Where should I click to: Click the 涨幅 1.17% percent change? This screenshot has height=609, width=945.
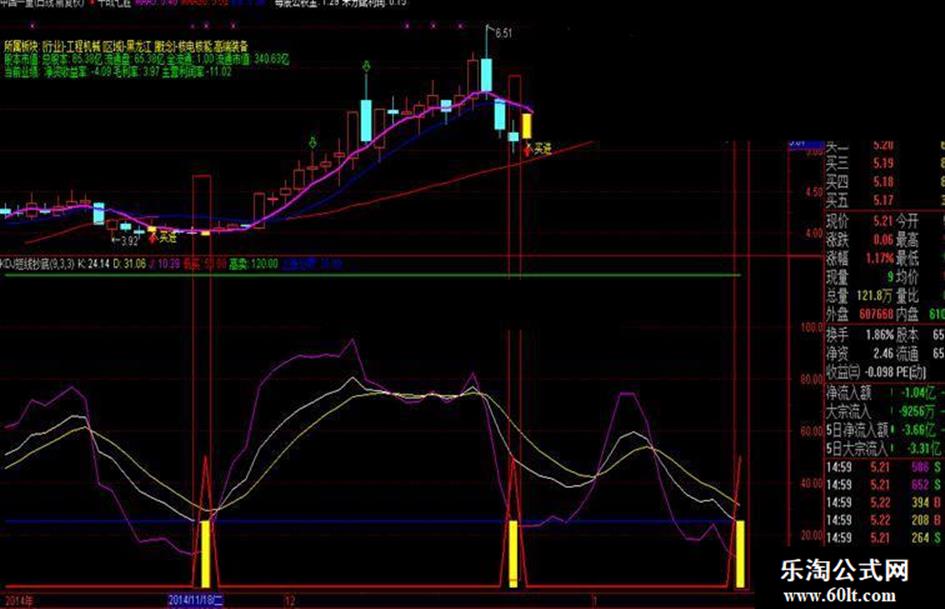pyautogui.click(x=879, y=259)
